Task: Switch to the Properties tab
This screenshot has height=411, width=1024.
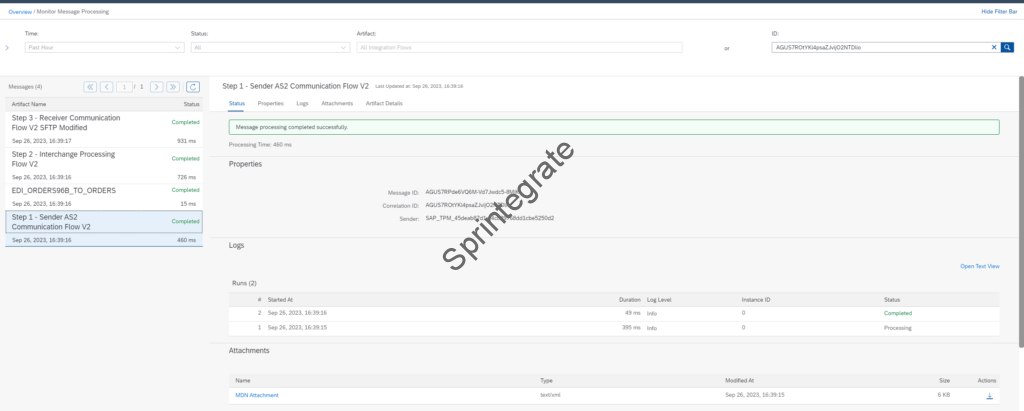Action: tap(270, 103)
